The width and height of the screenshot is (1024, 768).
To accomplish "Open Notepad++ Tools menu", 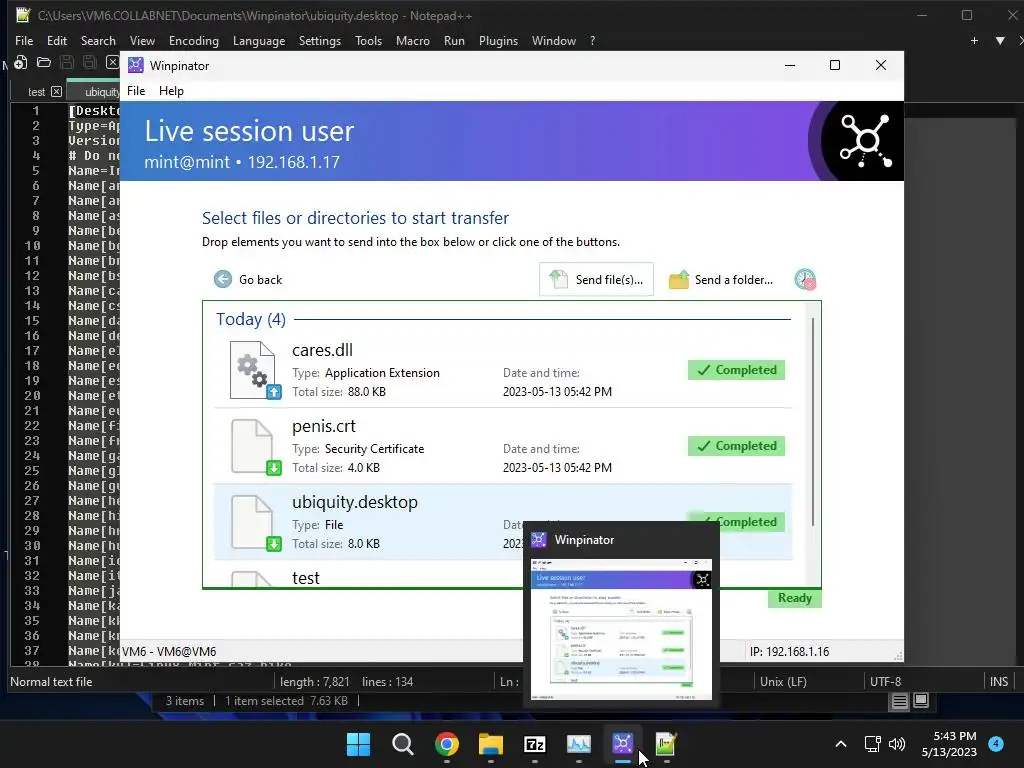I will tap(368, 40).
